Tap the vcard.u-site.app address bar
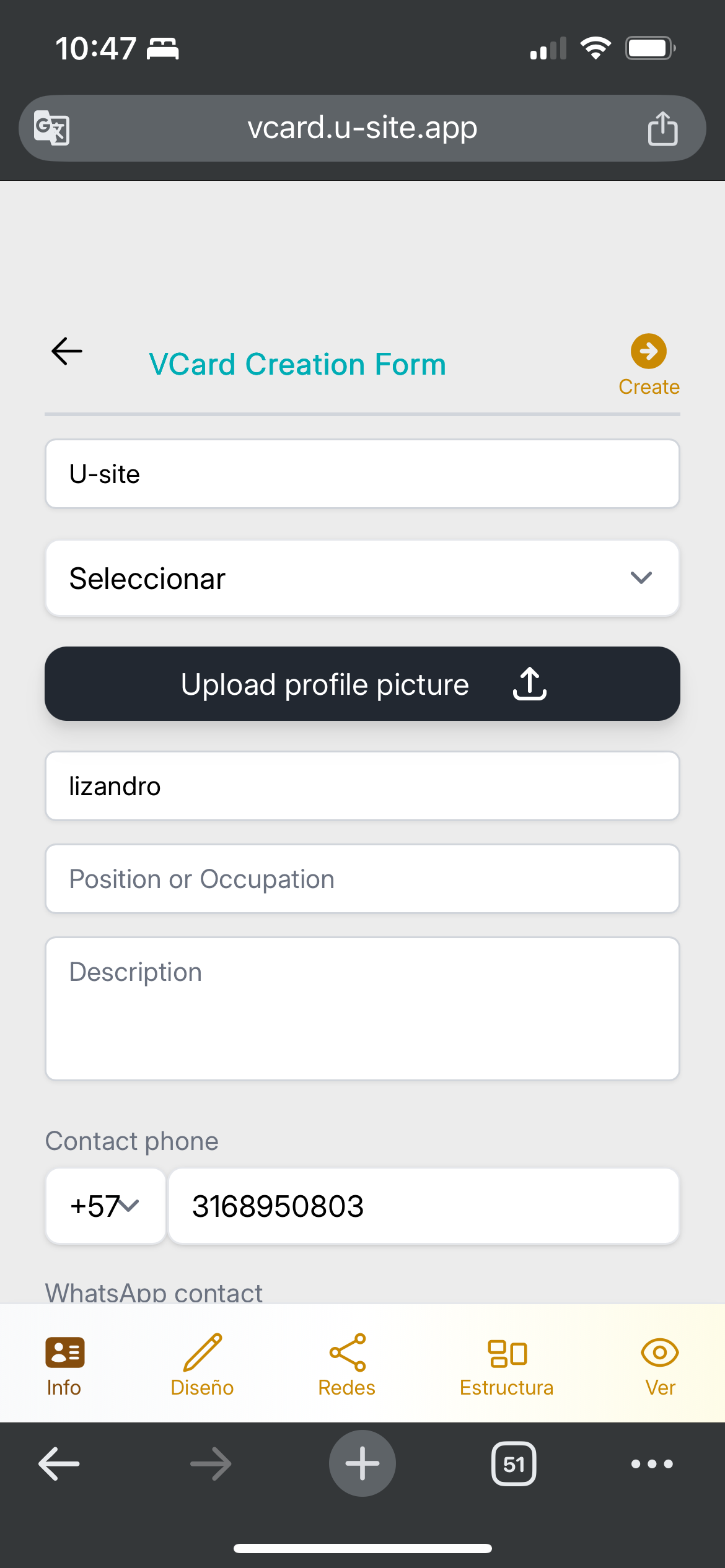 click(x=362, y=128)
